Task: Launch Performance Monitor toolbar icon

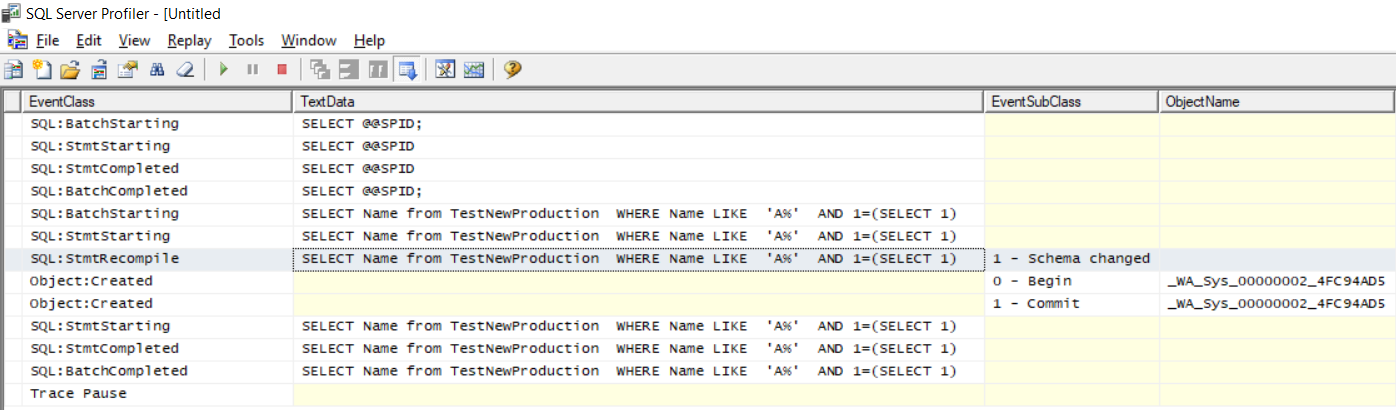Action: coord(474,70)
